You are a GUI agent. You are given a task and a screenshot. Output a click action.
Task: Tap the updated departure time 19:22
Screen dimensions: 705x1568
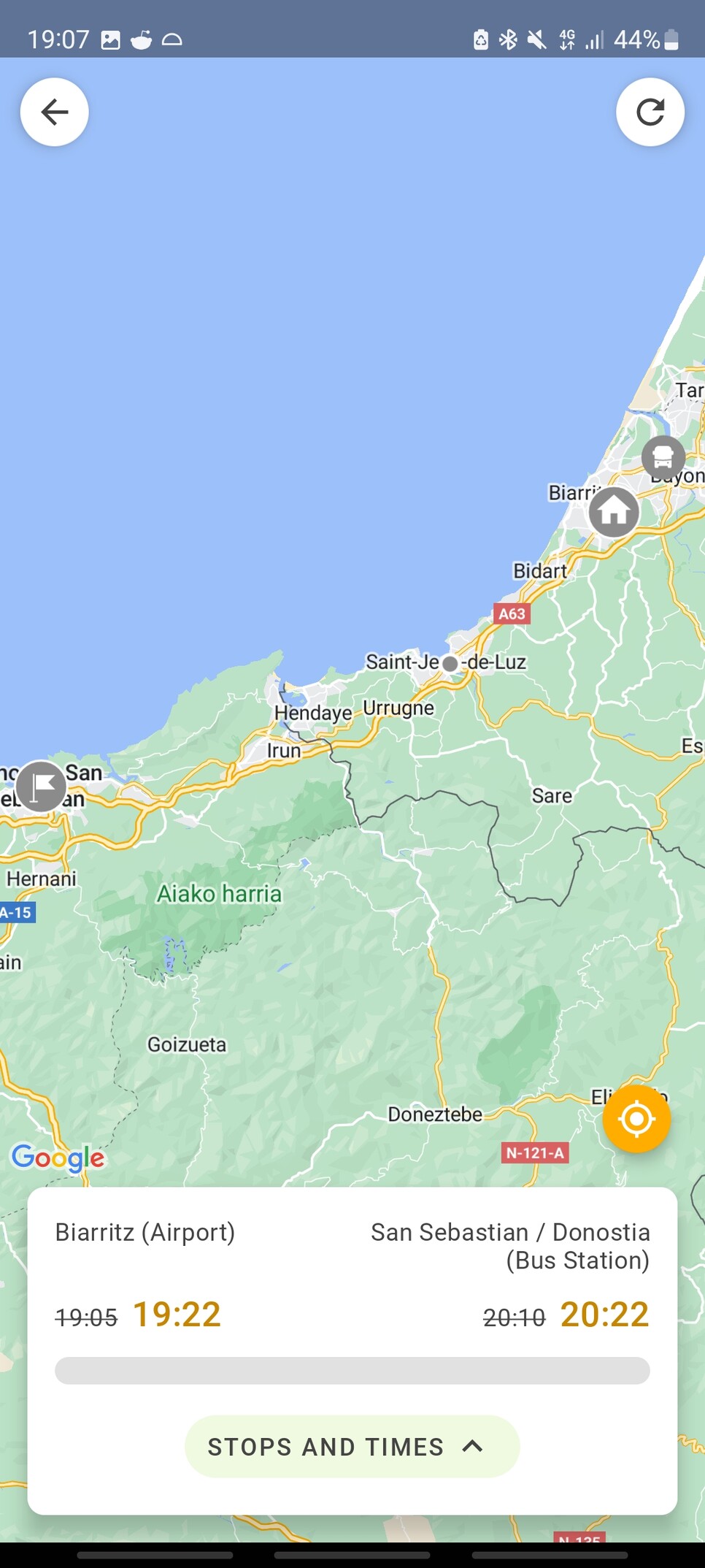pyautogui.click(x=177, y=1315)
